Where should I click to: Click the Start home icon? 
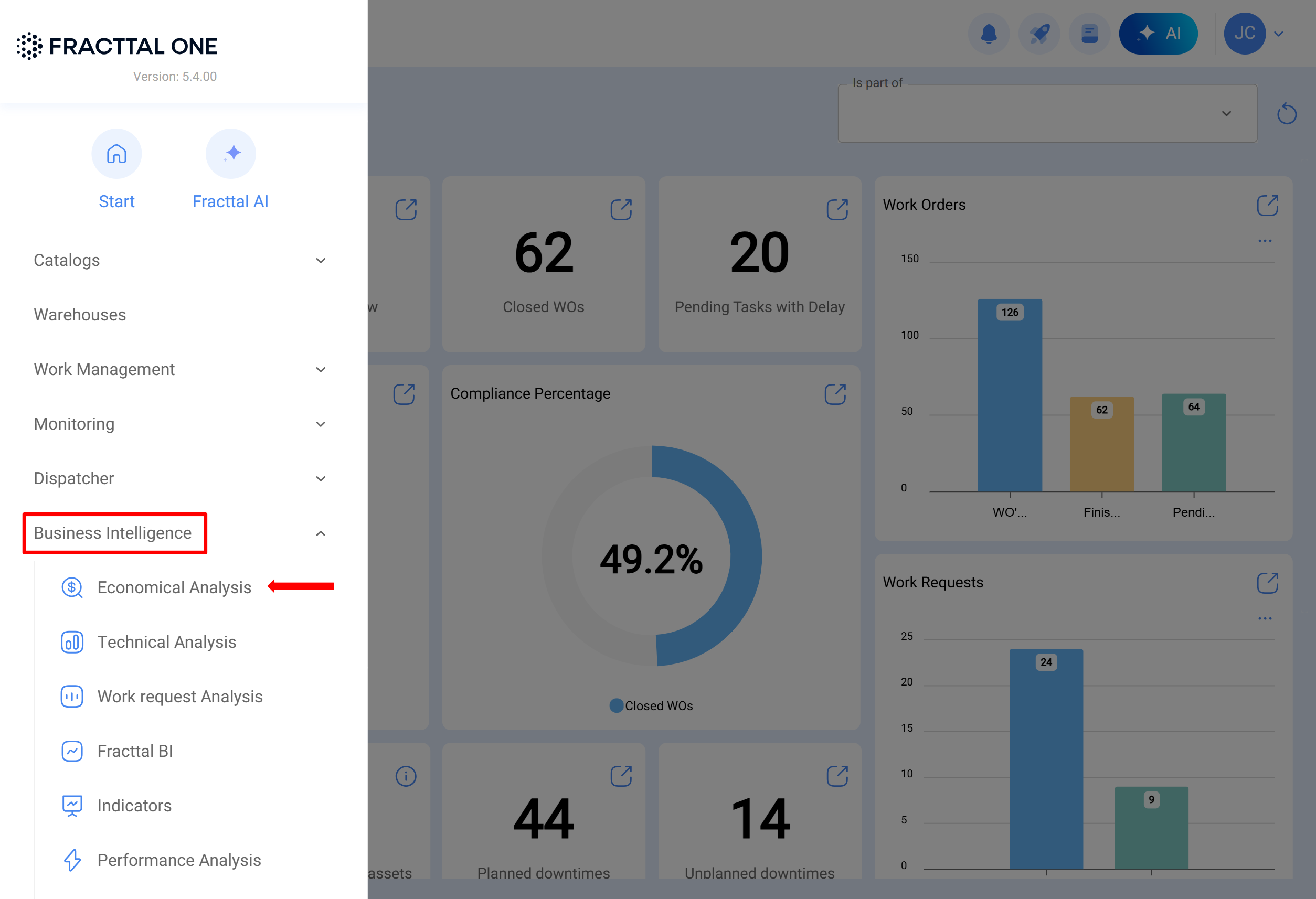coord(116,154)
